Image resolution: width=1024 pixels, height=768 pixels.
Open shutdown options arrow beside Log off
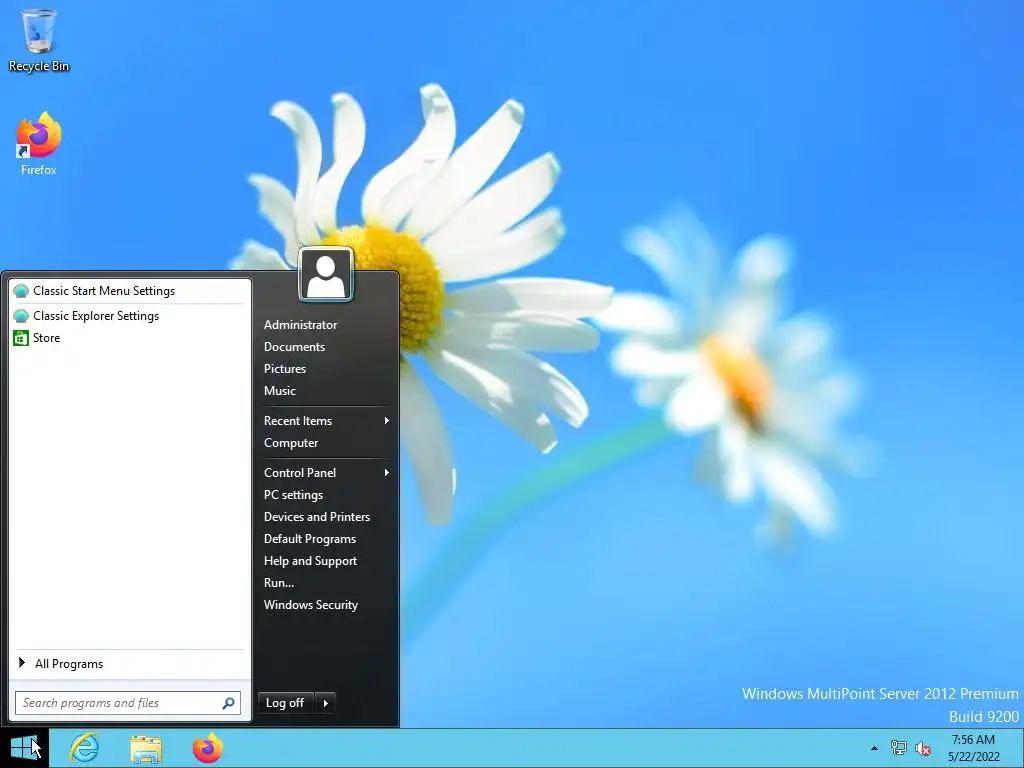325,703
